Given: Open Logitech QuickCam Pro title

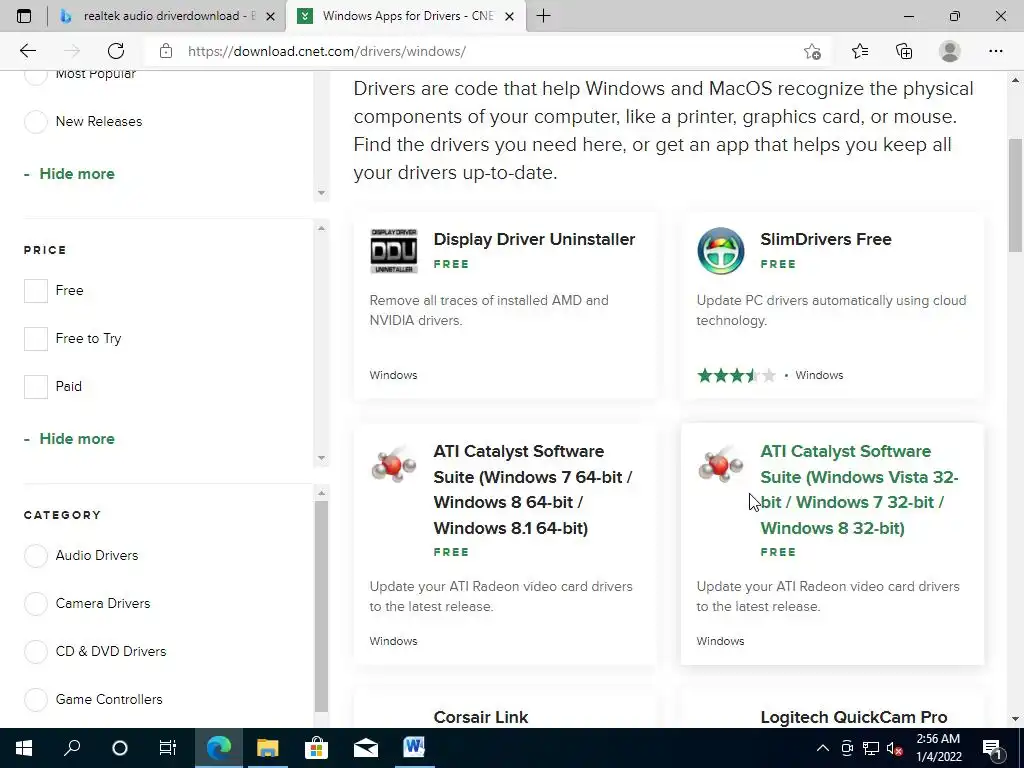Looking at the screenshot, I should tap(854, 717).
